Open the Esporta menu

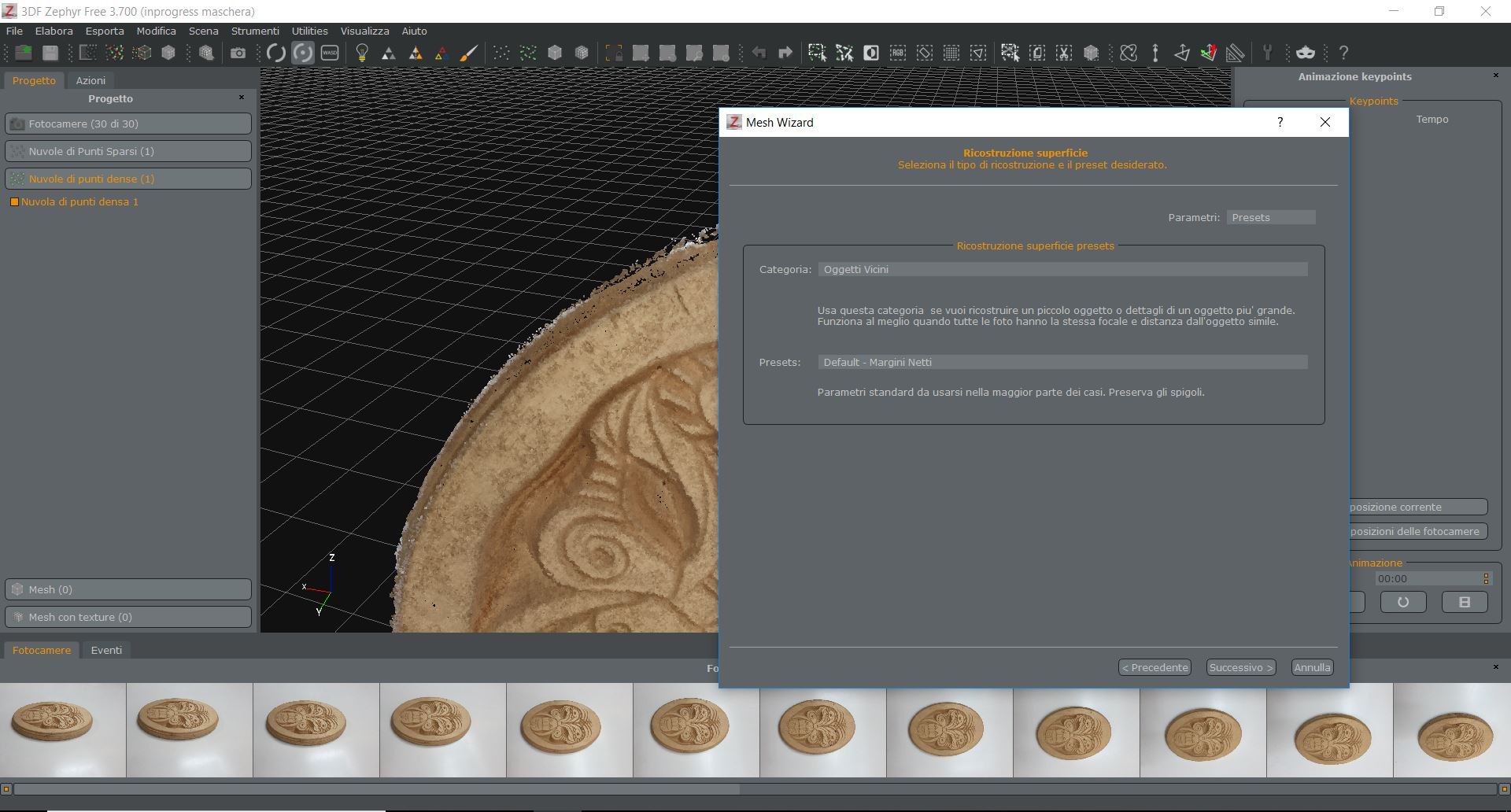tap(105, 31)
